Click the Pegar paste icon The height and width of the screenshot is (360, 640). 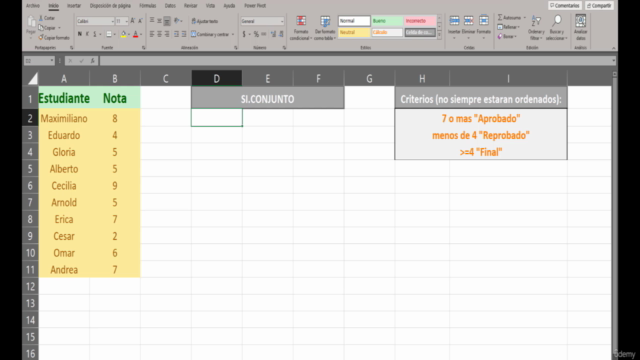pos(31,22)
